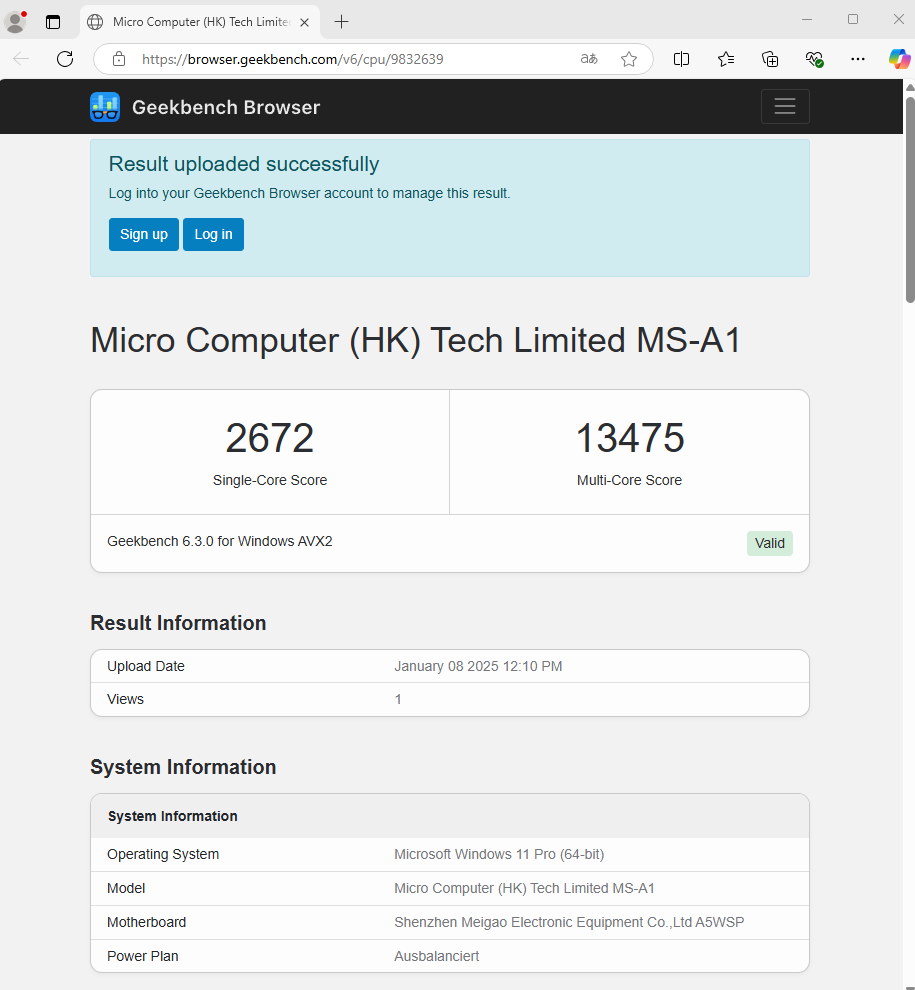
Task: Click the Upload Date row label
Action: (x=146, y=666)
